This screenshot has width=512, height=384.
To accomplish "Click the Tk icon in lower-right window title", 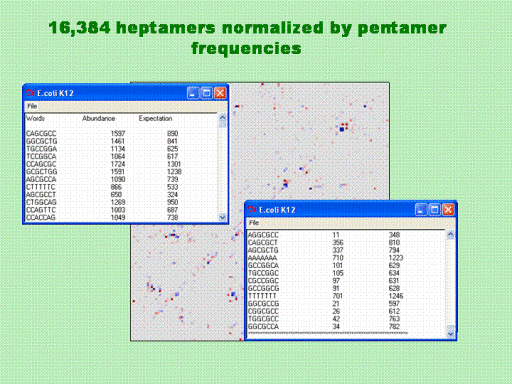I will [252, 210].
